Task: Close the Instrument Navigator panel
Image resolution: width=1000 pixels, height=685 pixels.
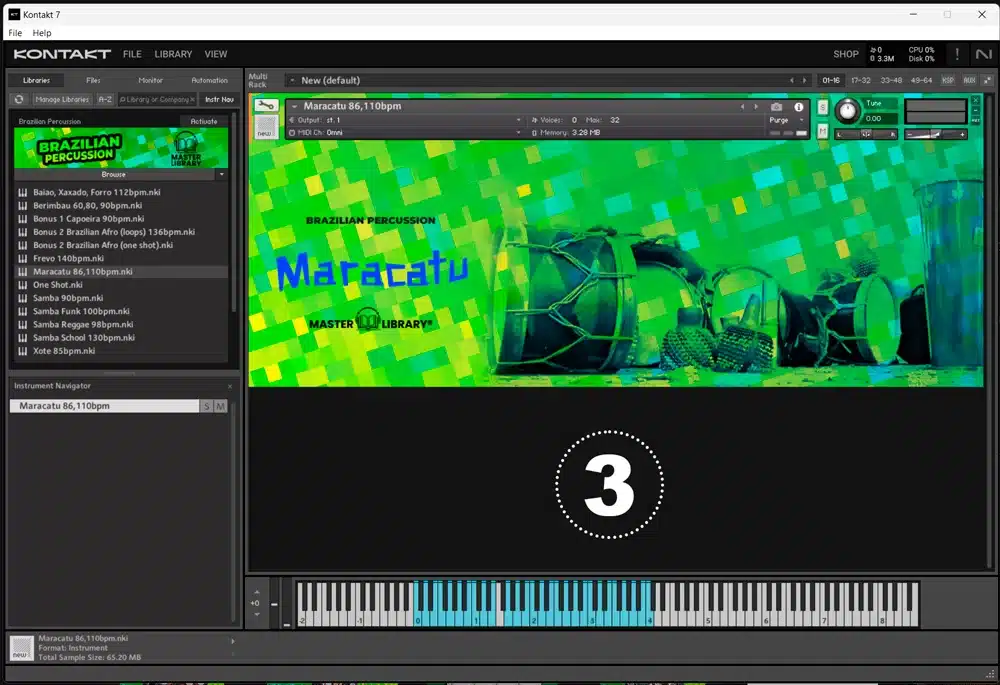Action: tap(230, 387)
